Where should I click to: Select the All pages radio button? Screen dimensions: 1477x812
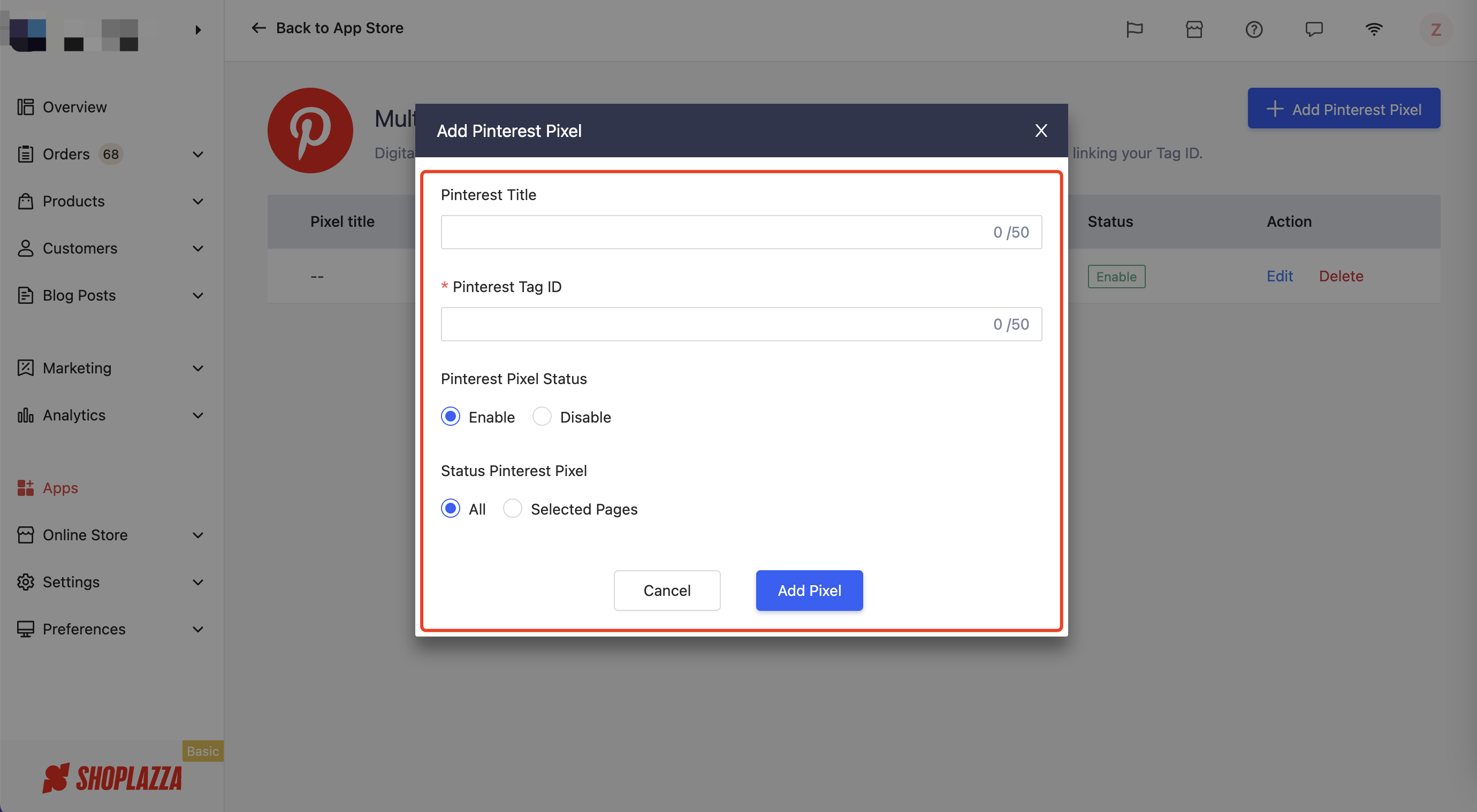(x=451, y=508)
